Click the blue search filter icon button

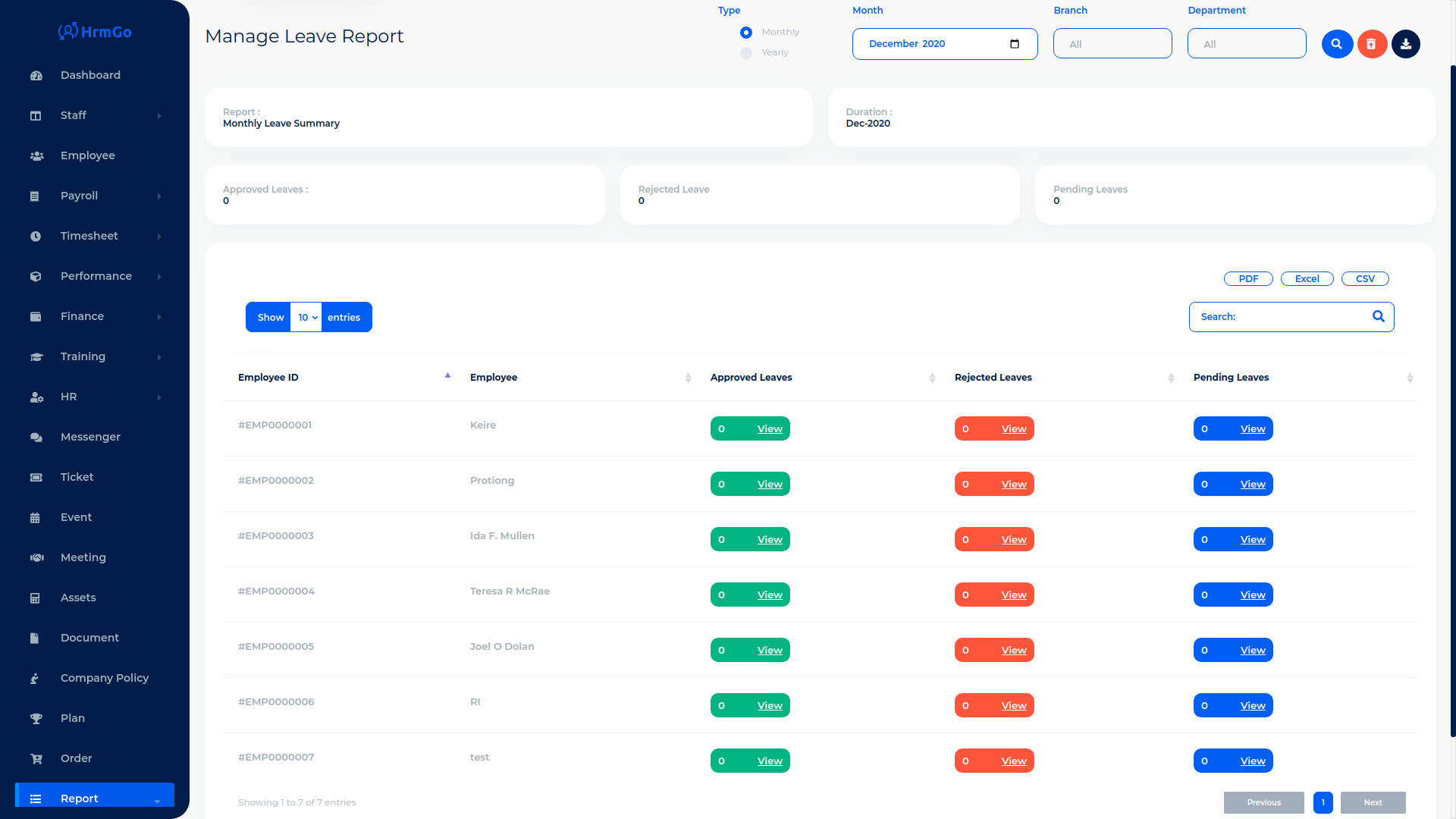pos(1337,44)
